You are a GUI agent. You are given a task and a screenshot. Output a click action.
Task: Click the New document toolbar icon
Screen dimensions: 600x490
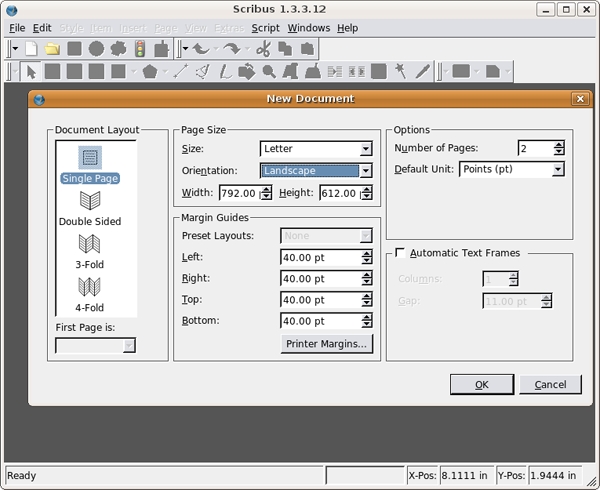pyautogui.click(x=32, y=48)
